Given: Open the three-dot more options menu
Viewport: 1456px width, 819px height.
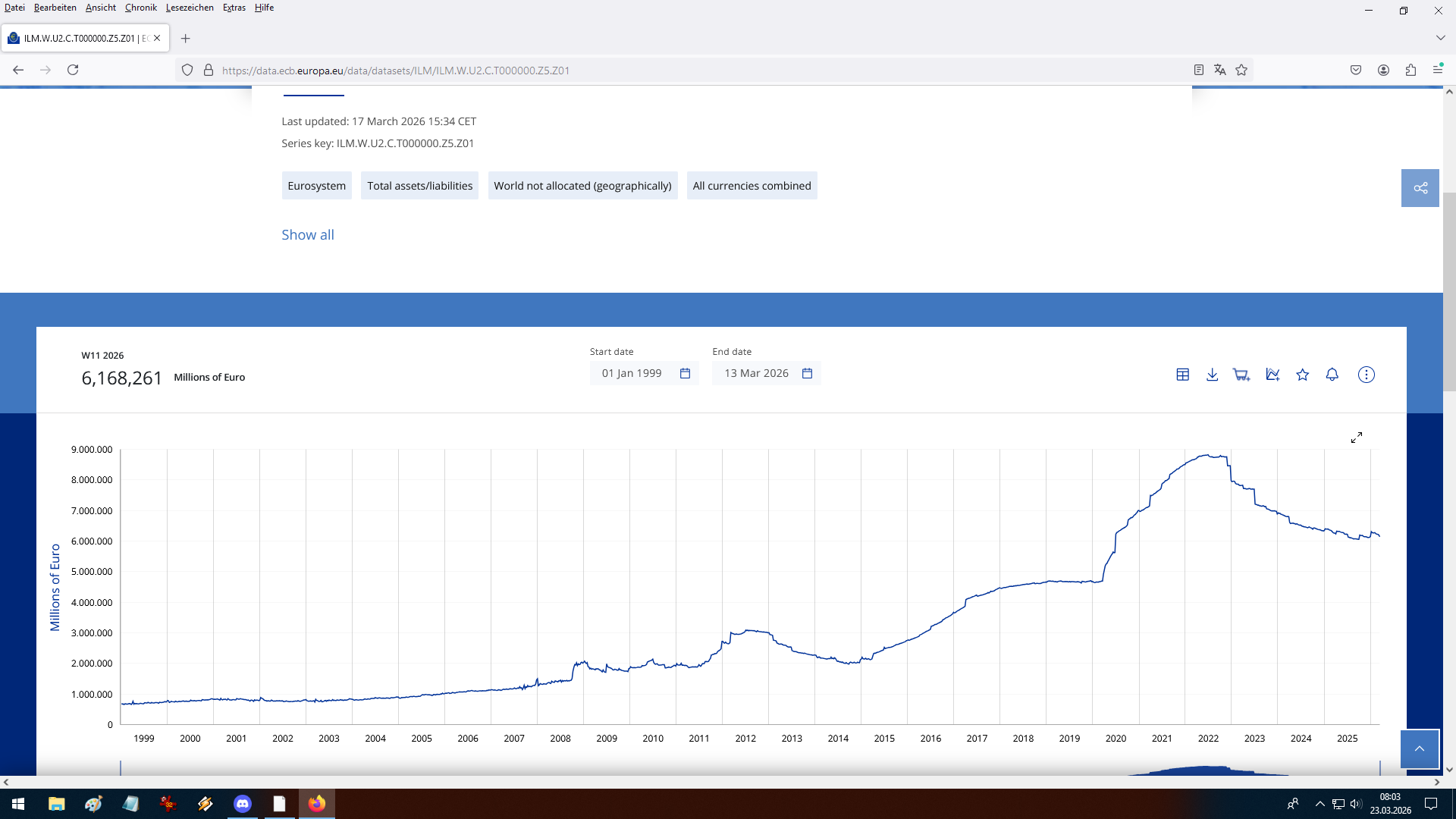Looking at the screenshot, I should point(1366,375).
